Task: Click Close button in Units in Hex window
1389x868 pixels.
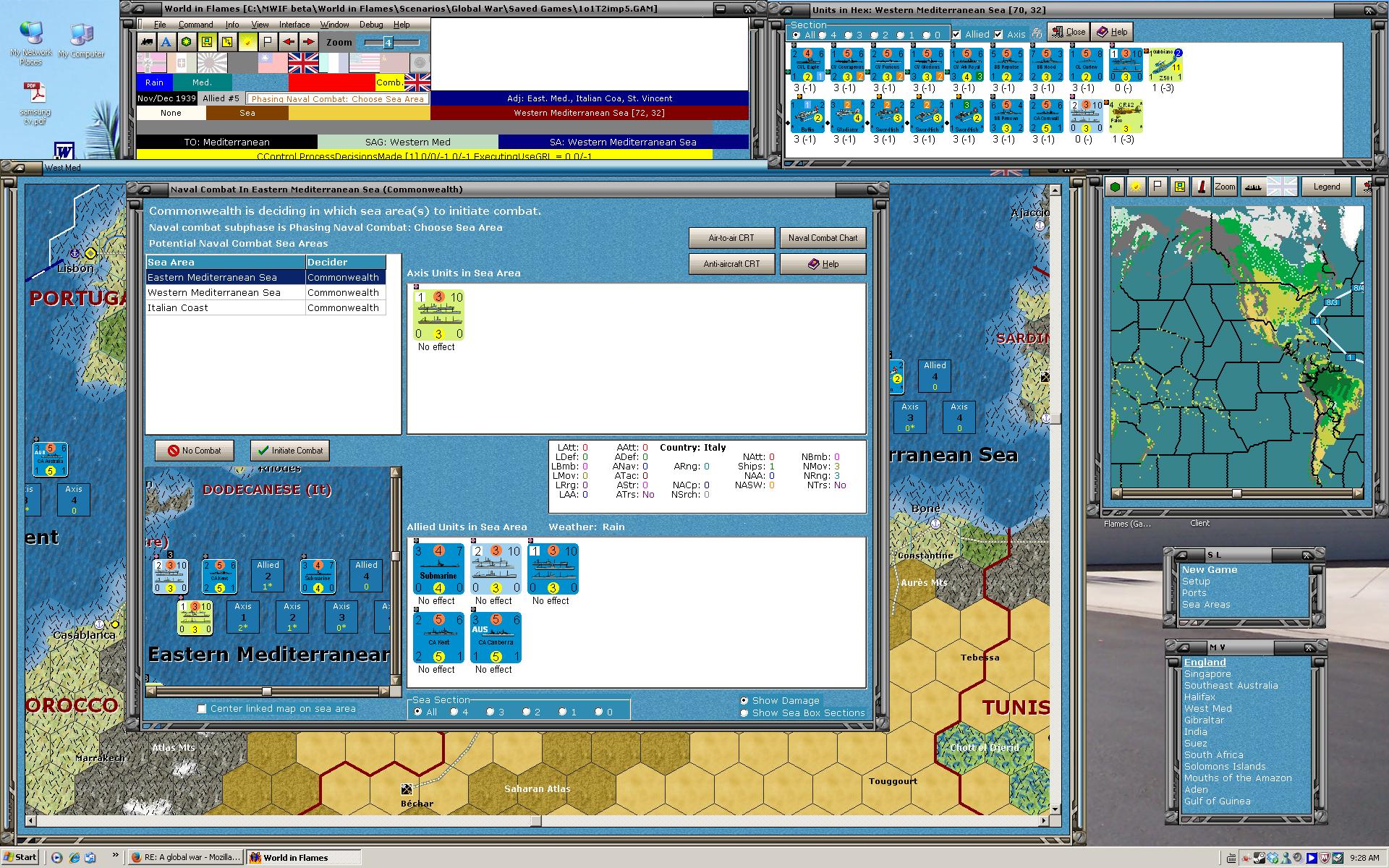Action: click(x=1068, y=32)
